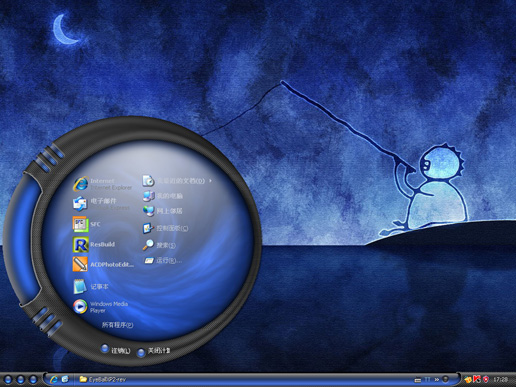This screenshot has height=387, width=516.
Task: Launch the 电子邮件 email program
Action: [101, 203]
